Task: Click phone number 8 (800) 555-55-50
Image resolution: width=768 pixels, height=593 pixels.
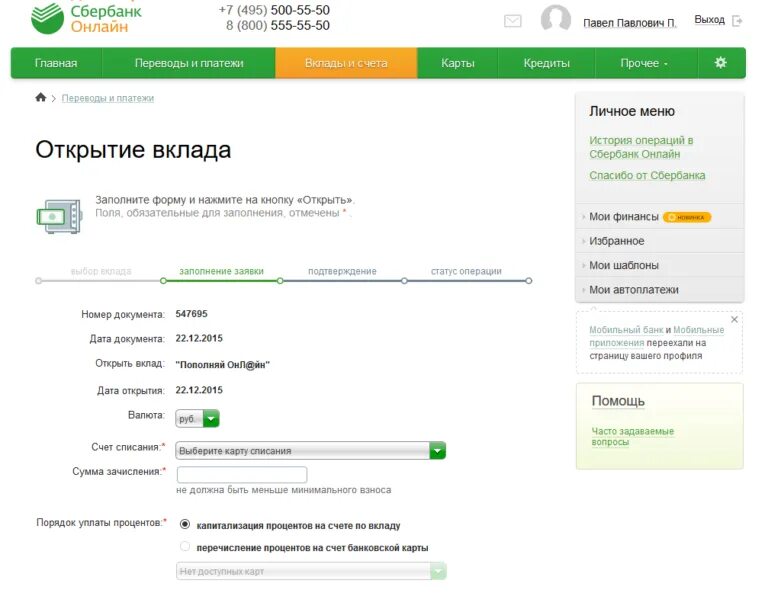Action: (x=278, y=25)
